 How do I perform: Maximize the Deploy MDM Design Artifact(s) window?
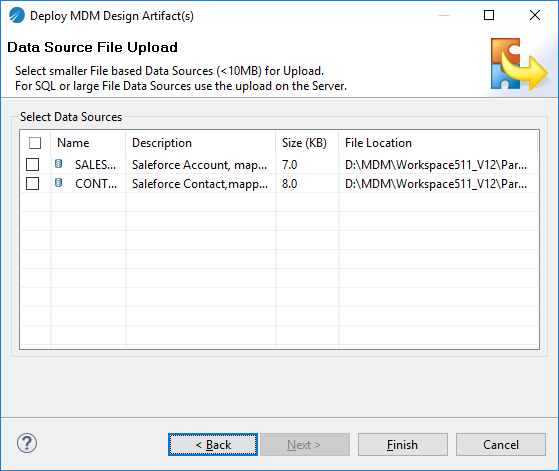coord(489,15)
